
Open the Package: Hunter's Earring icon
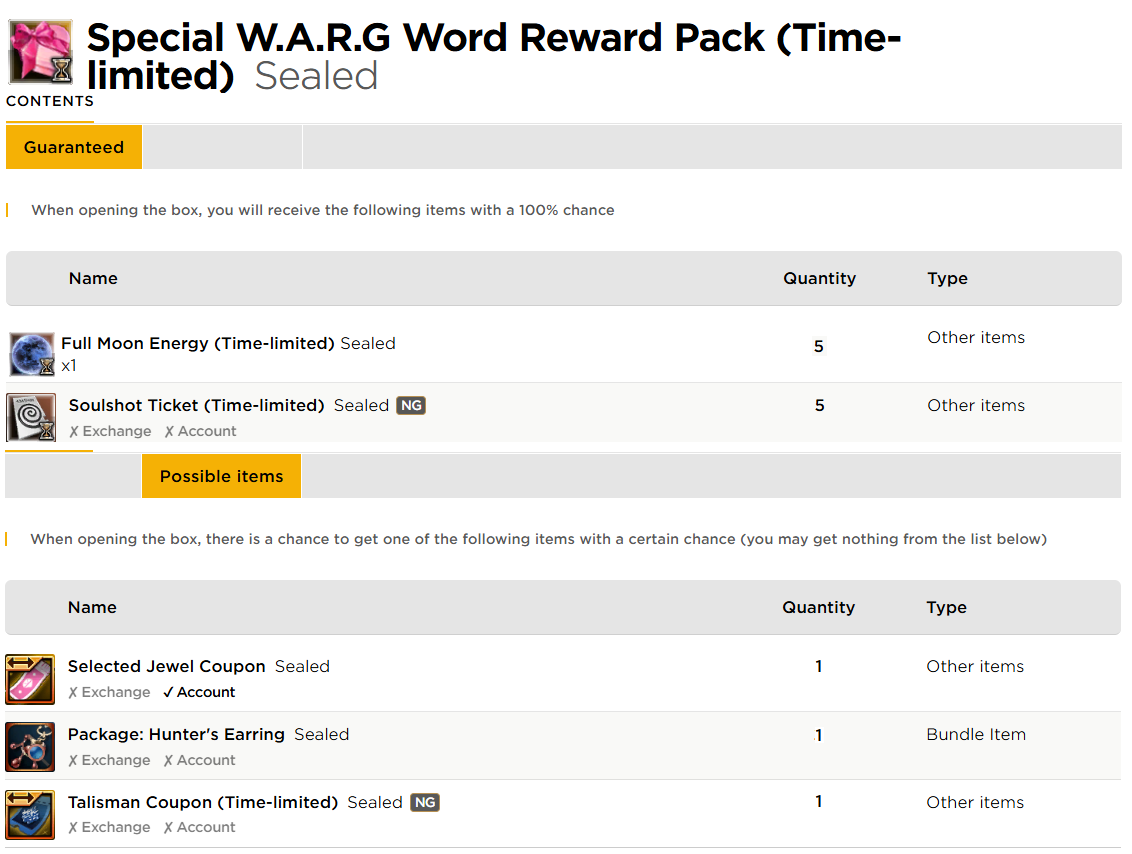click(x=30, y=747)
